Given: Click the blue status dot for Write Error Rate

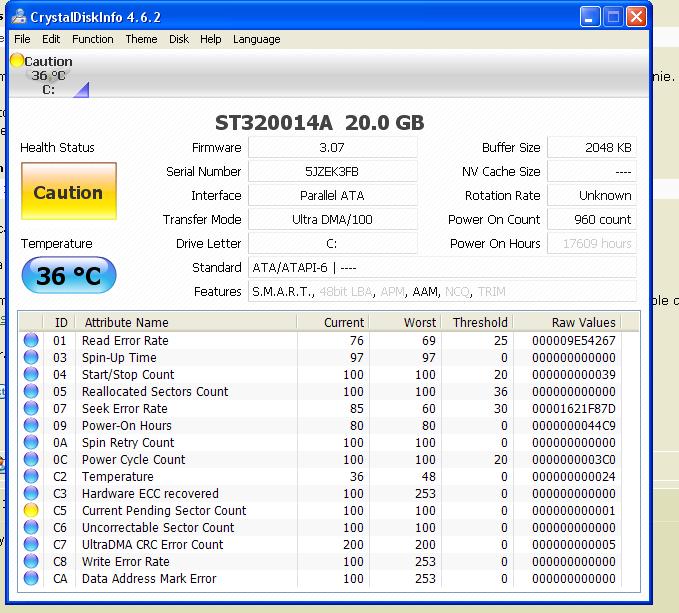Looking at the screenshot, I should click(x=31, y=561).
